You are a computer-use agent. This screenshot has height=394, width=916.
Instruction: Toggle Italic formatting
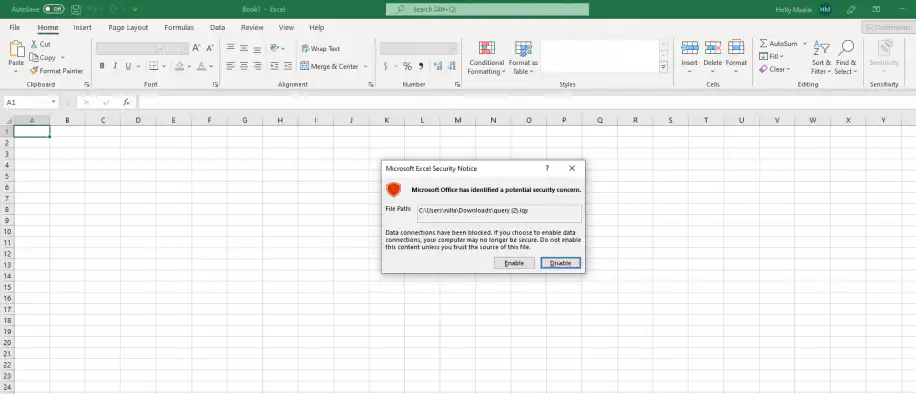pyautogui.click(x=115, y=66)
